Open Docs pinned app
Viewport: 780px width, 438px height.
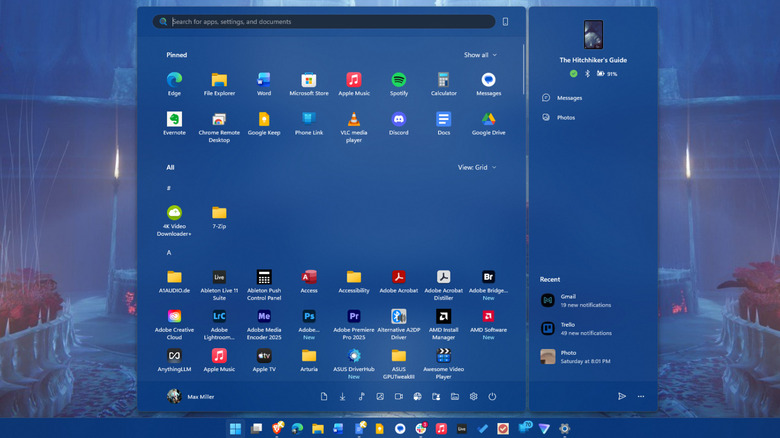(443, 123)
